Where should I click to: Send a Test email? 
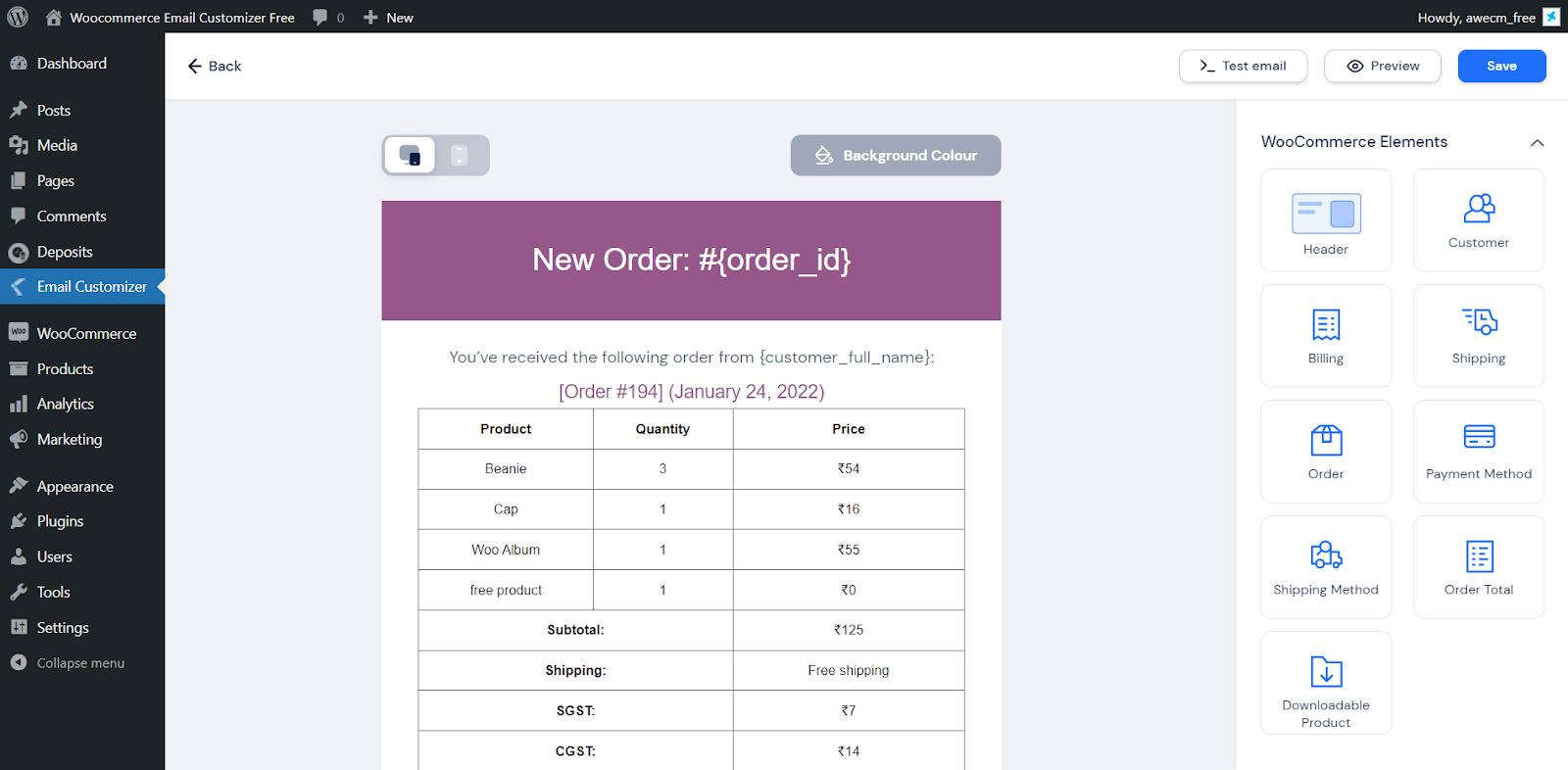click(x=1243, y=66)
